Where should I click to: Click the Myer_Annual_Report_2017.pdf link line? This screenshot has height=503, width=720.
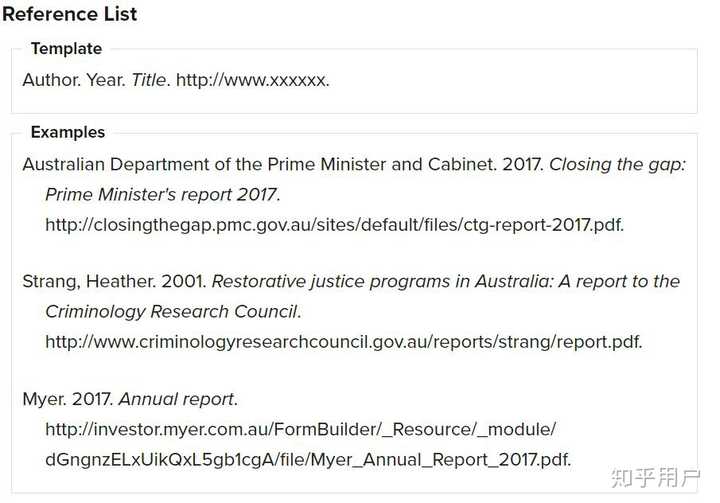point(308,459)
